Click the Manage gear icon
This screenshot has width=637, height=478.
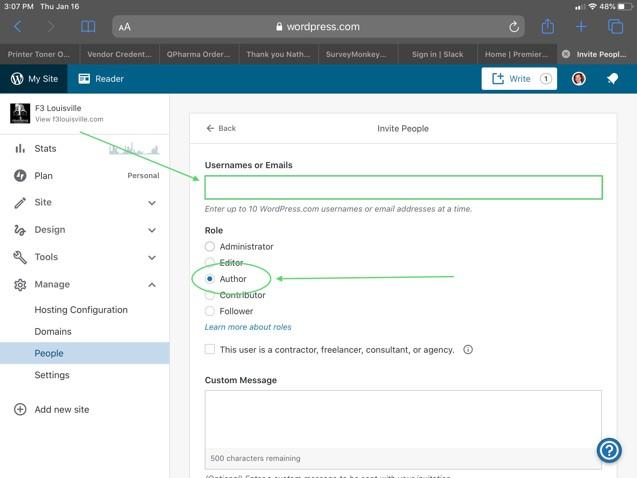tap(20, 285)
